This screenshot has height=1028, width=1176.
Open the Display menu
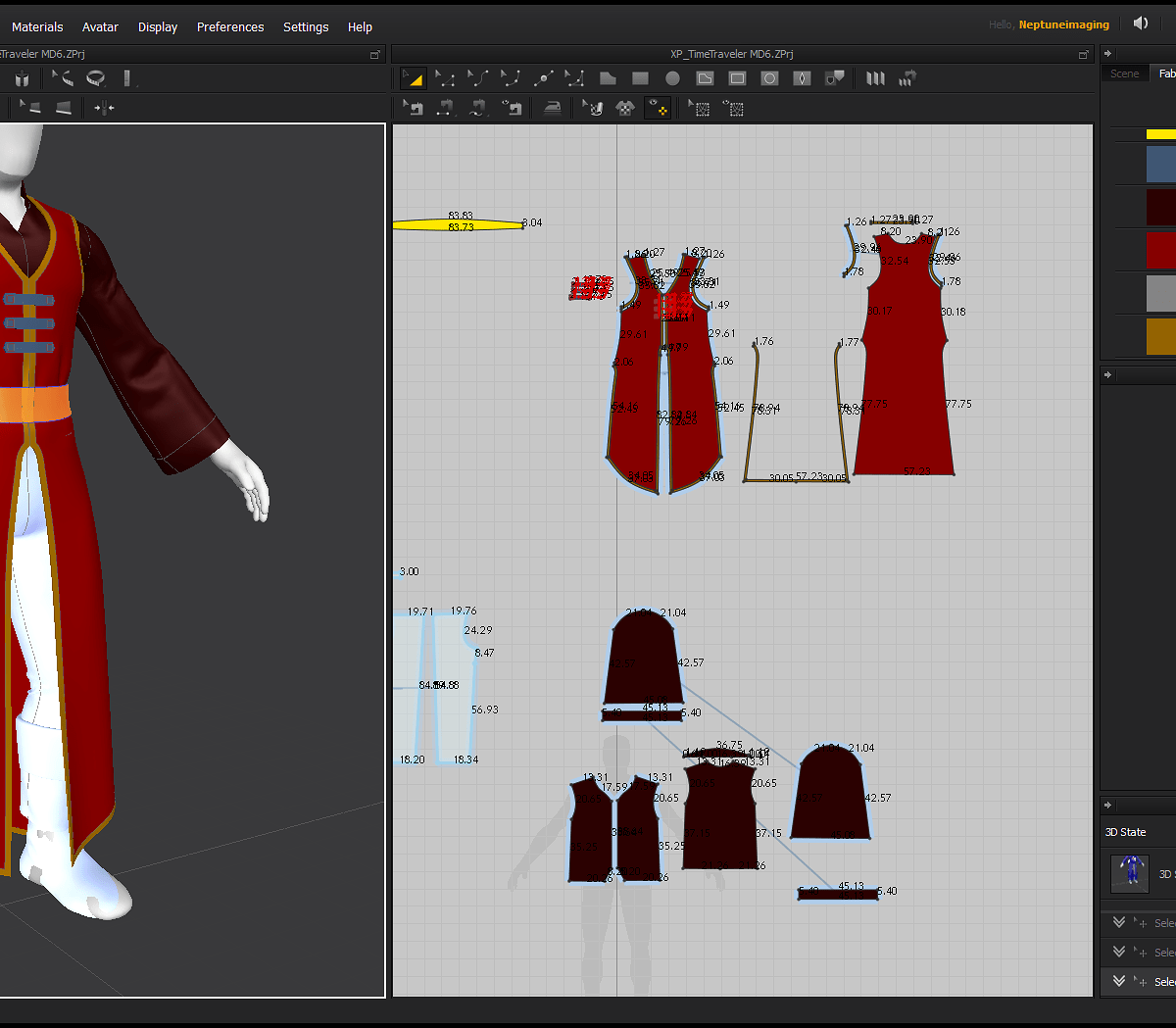(158, 26)
